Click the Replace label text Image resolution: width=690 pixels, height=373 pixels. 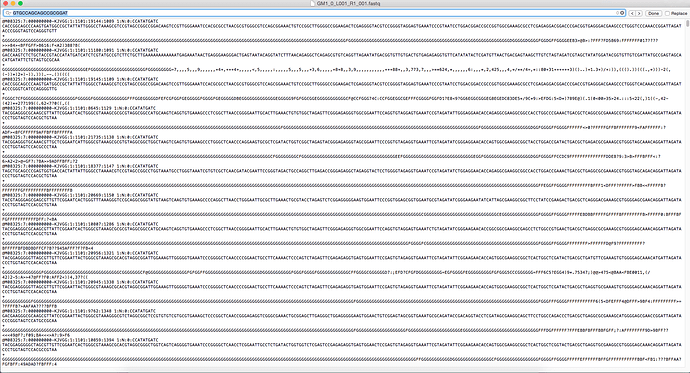pyautogui.click(x=679, y=13)
